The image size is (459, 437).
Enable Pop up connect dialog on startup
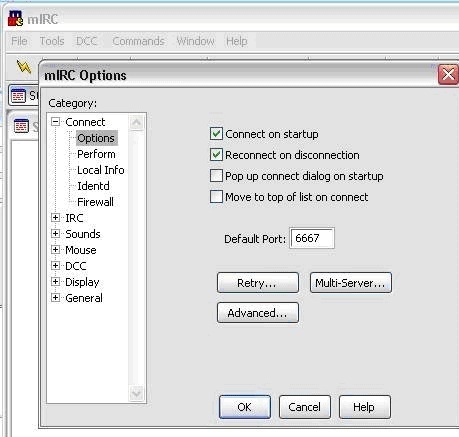[216, 175]
